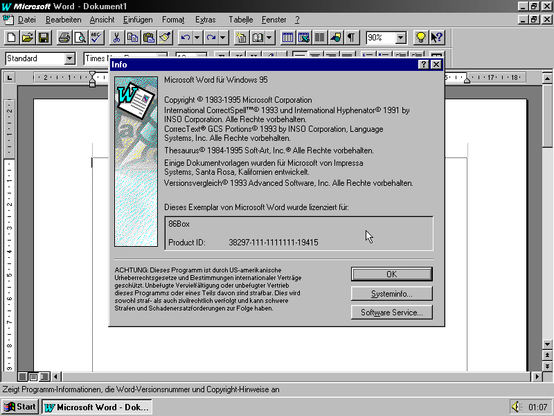The width and height of the screenshot is (554, 416).
Task: Click the context Help arrow-question icon
Action: tap(437, 37)
